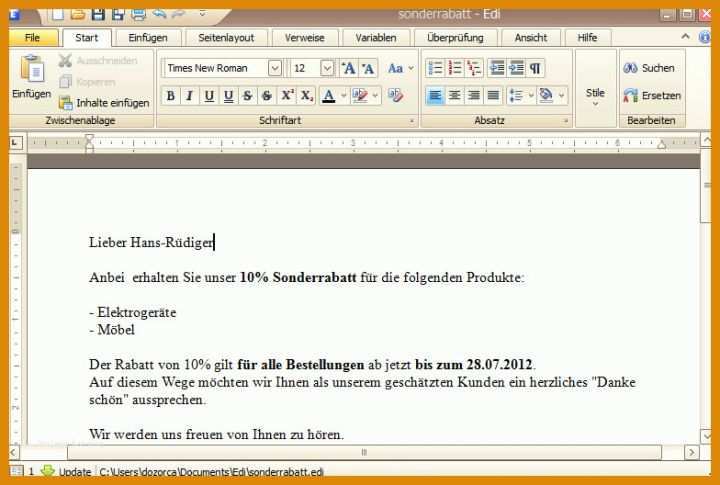
Task: Click the Print icon in quick access toolbar
Action: (x=138, y=14)
